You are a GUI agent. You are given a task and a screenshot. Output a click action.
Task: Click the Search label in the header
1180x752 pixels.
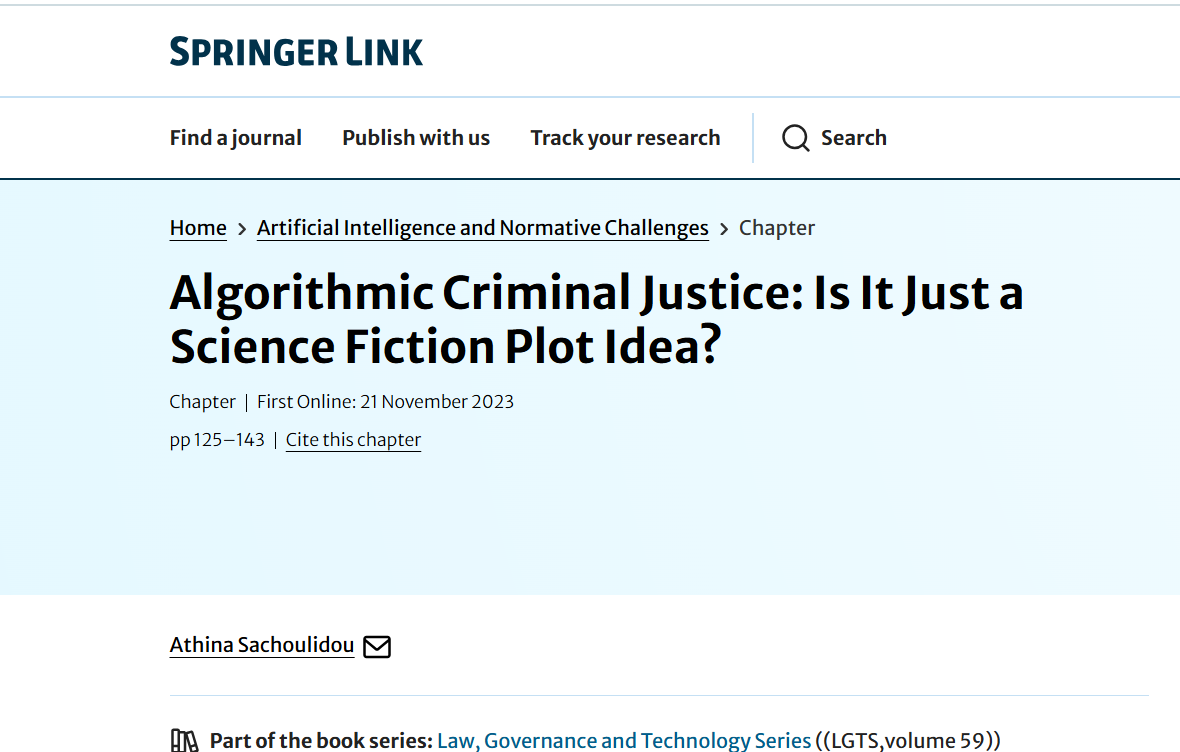pyautogui.click(x=853, y=138)
